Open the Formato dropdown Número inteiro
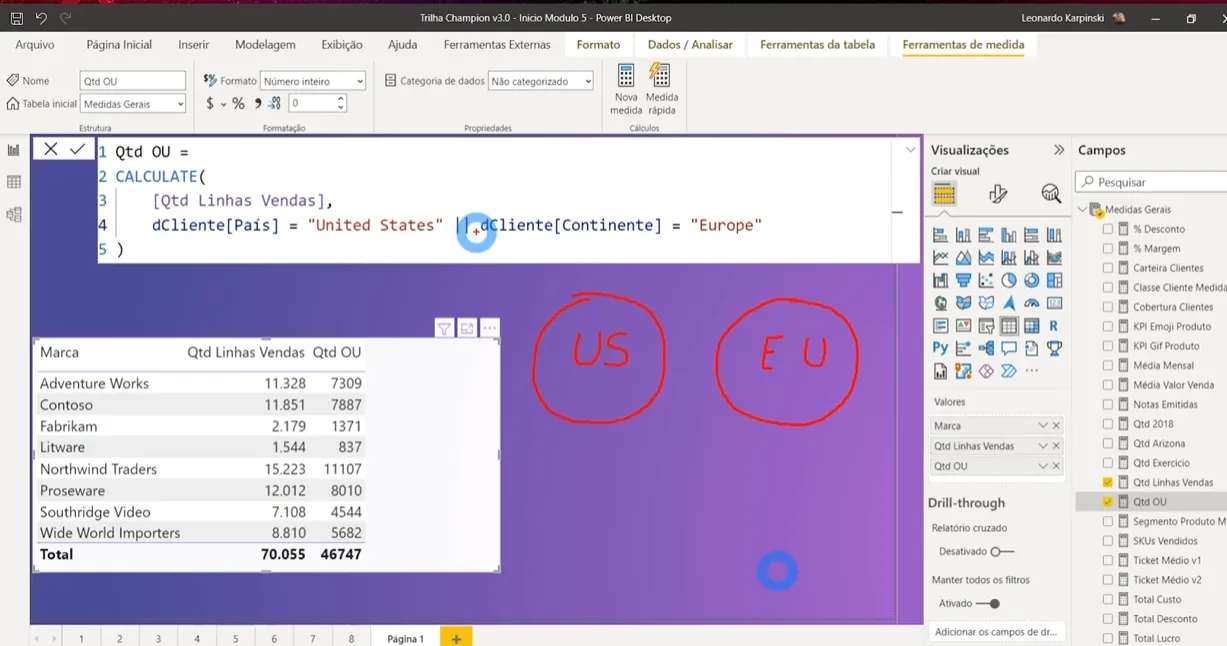Viewport: 1227px width, 646px height. coord(313,81)
